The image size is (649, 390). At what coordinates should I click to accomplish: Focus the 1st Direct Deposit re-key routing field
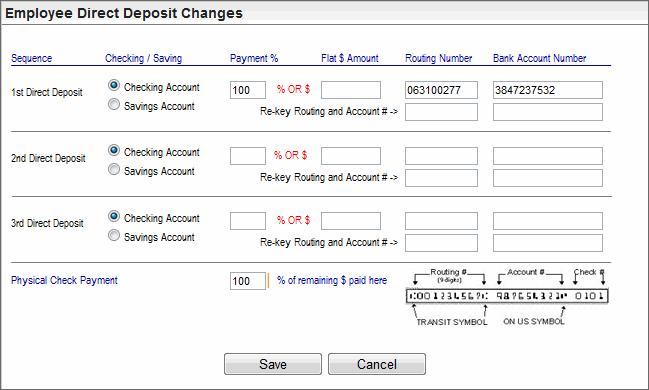click(441, 112)
